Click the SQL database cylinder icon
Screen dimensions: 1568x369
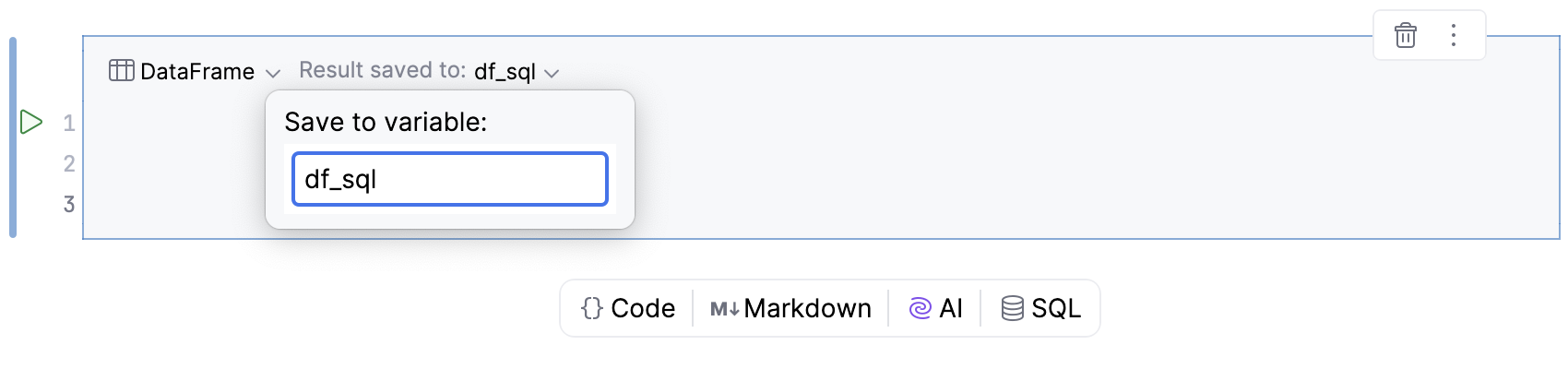pyautogui.click(x=1012, y=308)
